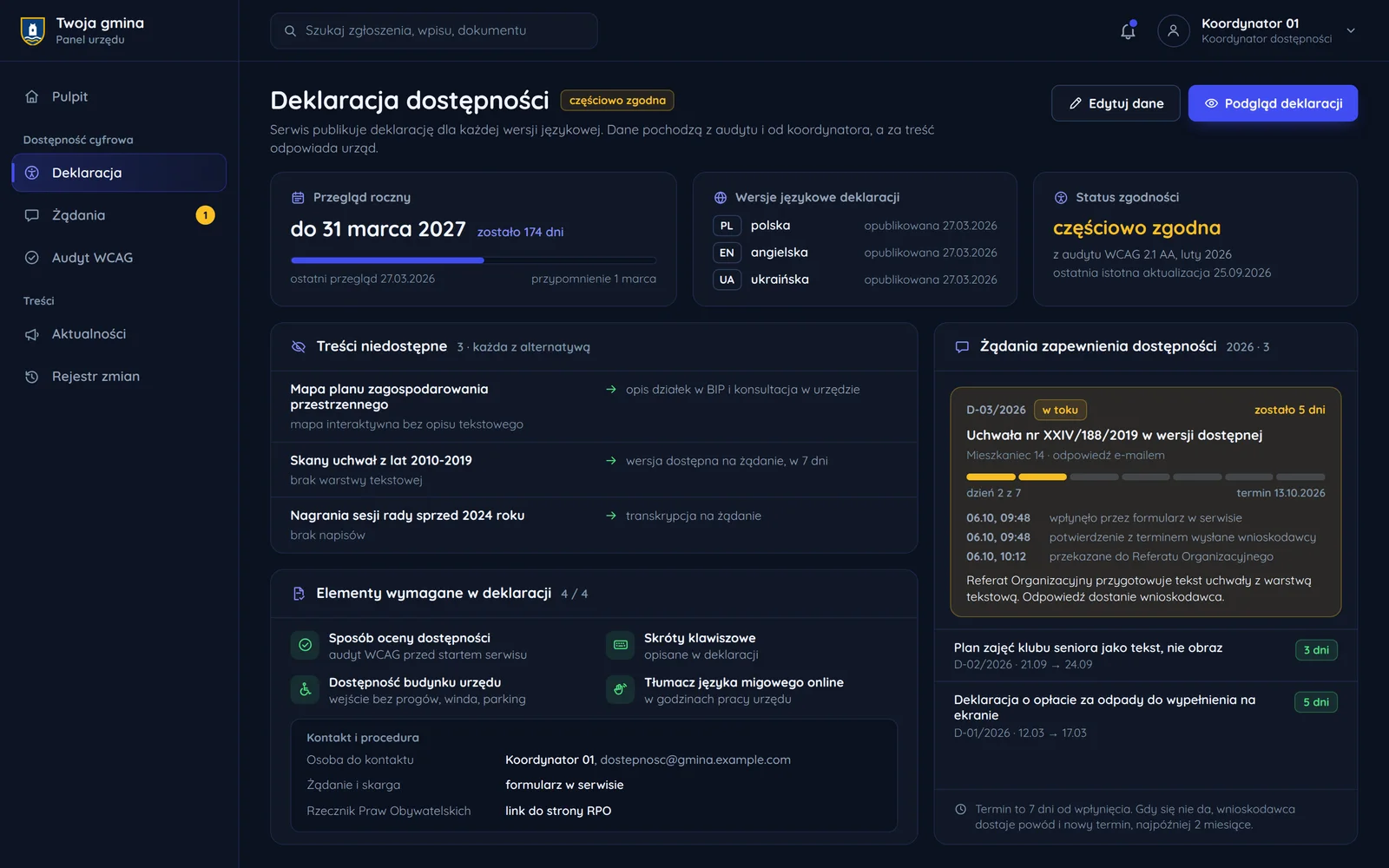Click wheelchair icon for Dostępność budynku
This screenshot has height=868, width=1389.
pyautogui.click(x=305, y=690)
